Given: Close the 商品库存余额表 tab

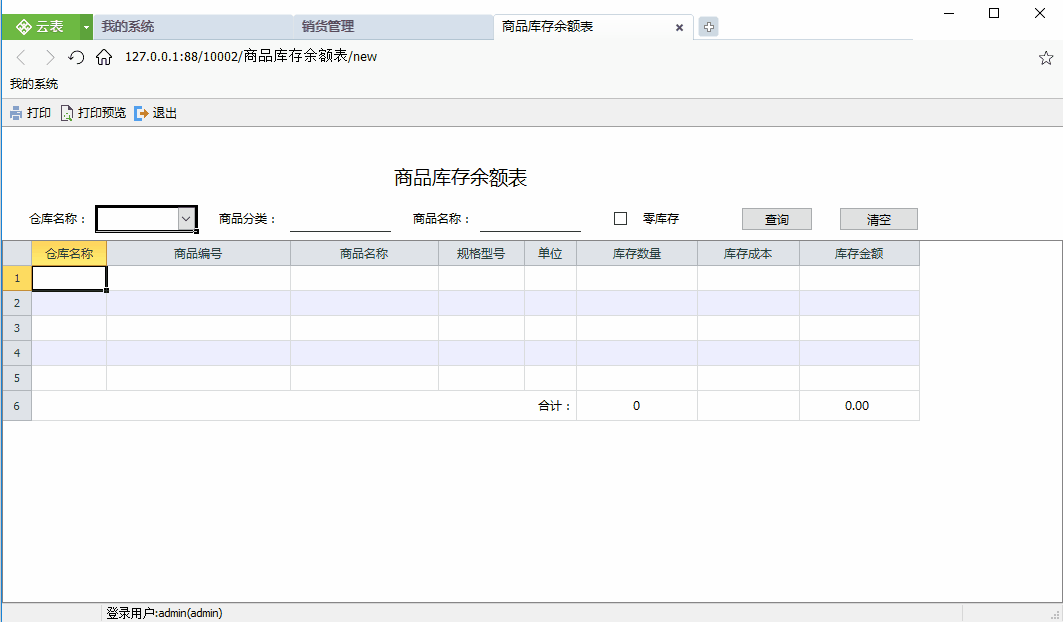Looking at the screenshot, I should pyautogui.click(x=679, y=27).
